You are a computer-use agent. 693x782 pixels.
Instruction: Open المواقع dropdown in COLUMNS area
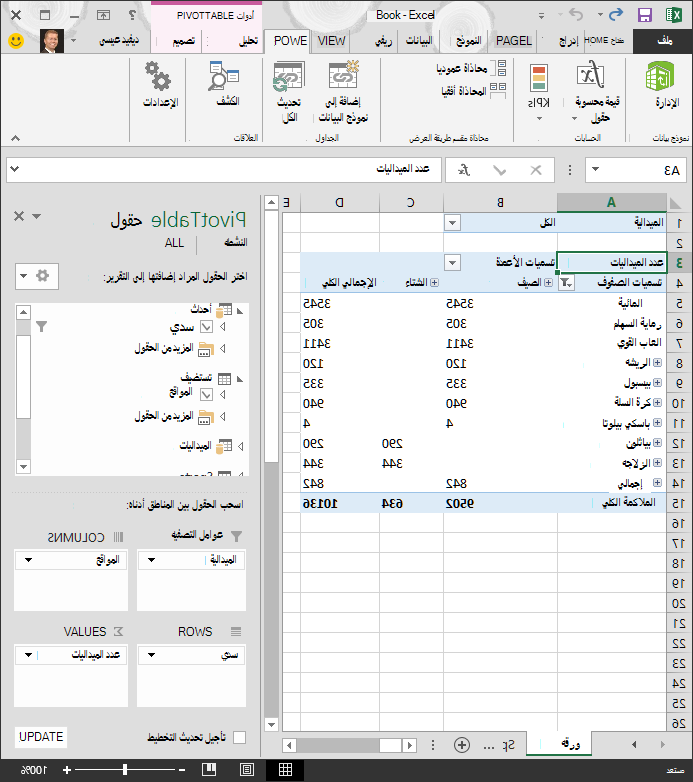pos(28,560)
